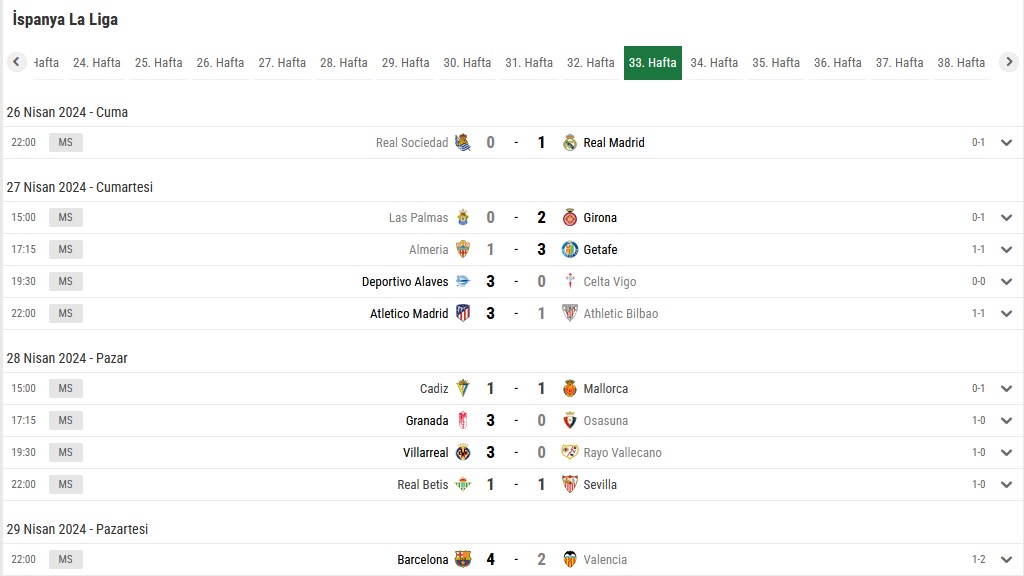Click the Villarreal team badge

click(463, 453)
